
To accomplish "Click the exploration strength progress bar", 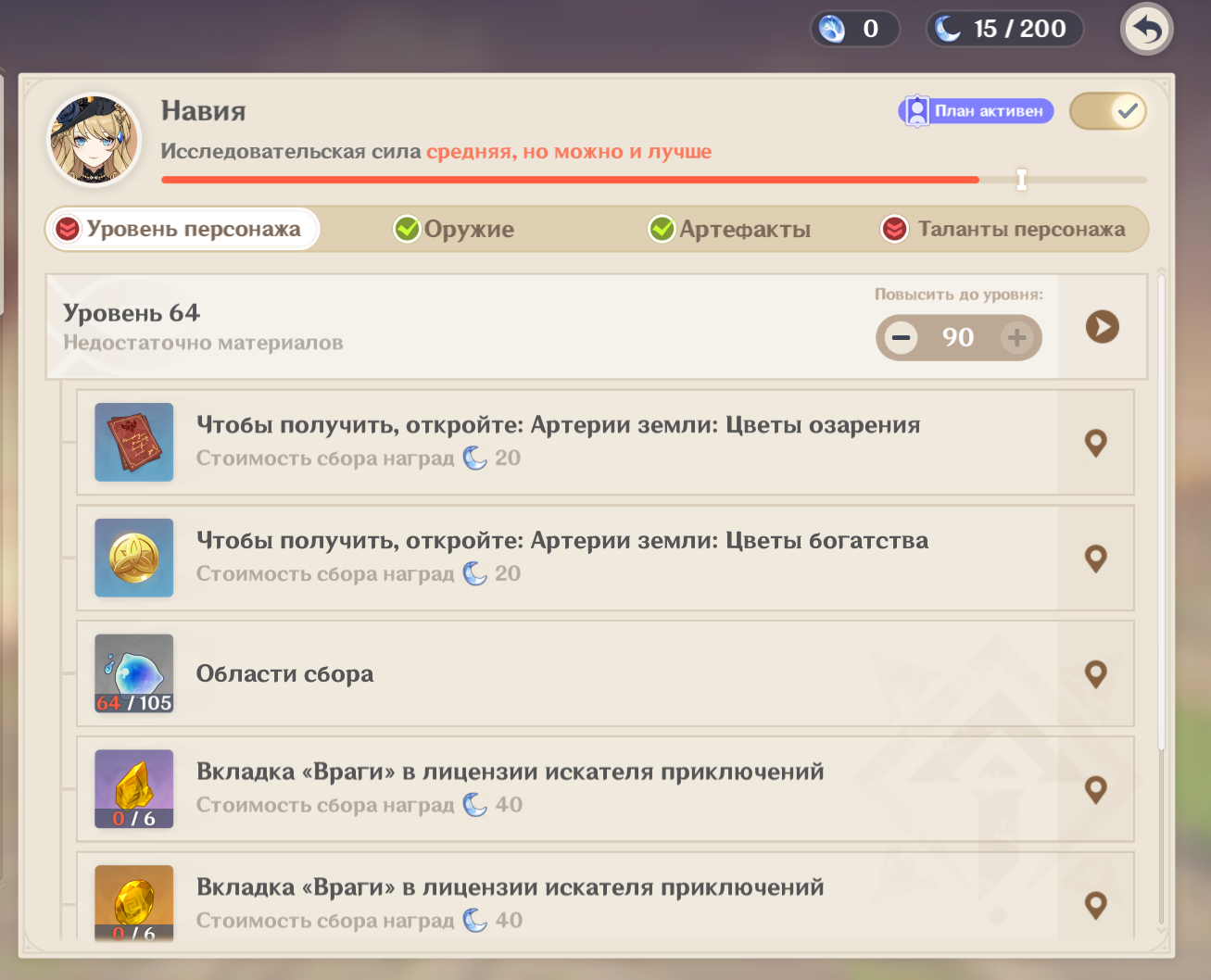I will pos(654,180).
